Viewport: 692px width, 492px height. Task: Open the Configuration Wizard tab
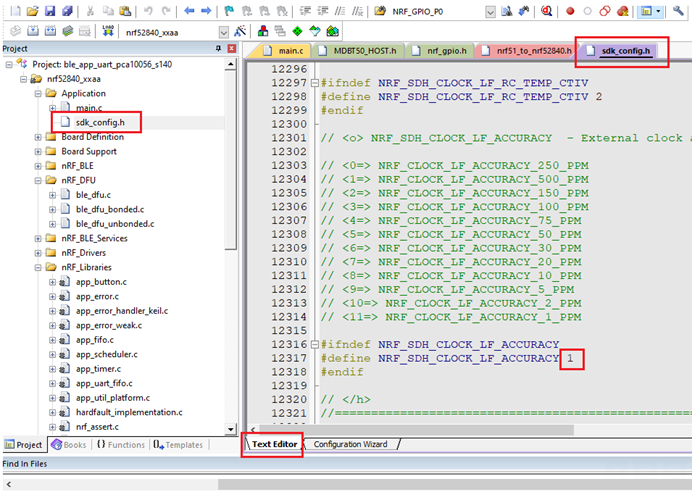click(350, 444)
